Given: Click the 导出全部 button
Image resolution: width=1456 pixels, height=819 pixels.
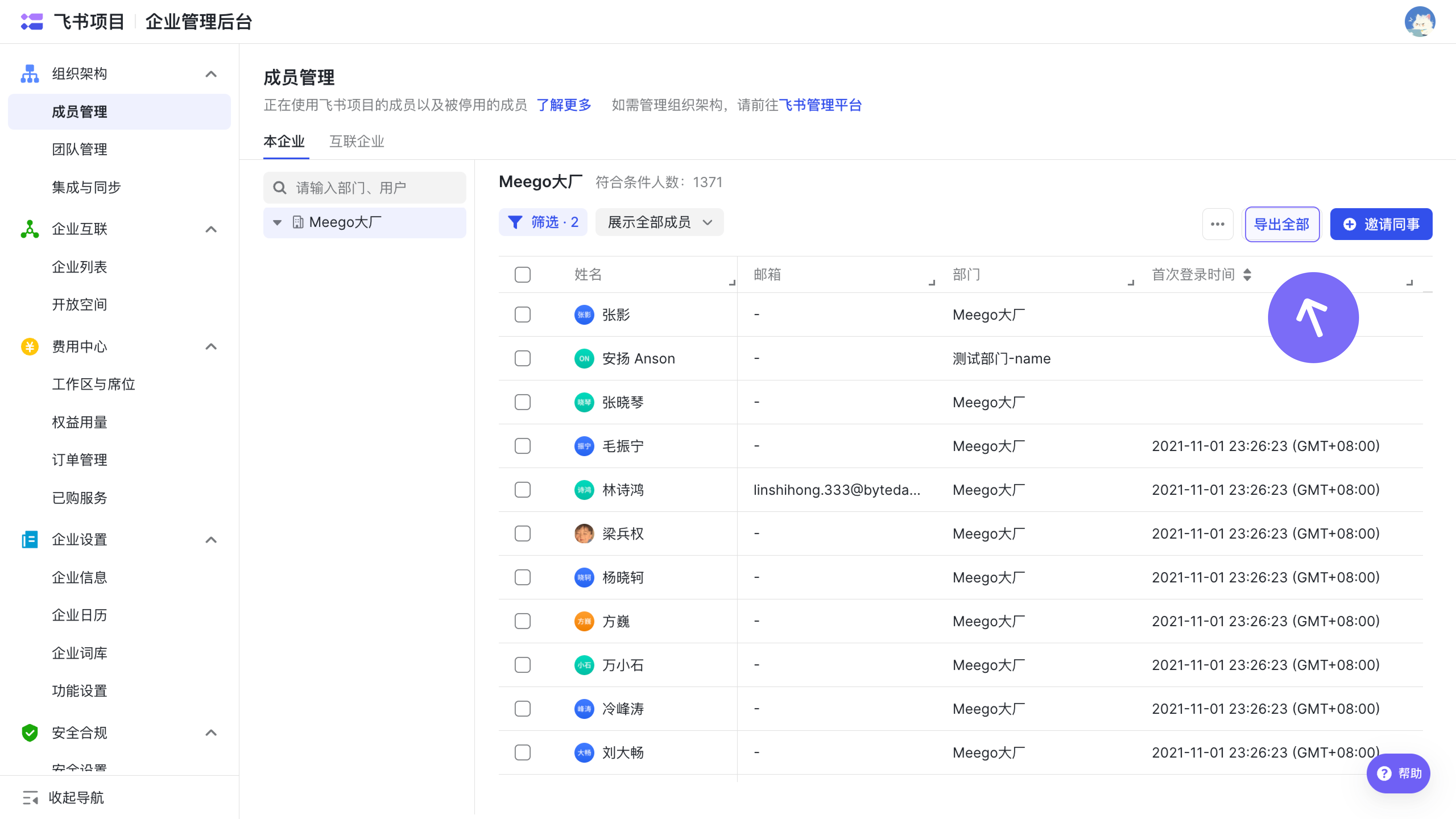Looking at the screenshot, I should pos(1281,224).
